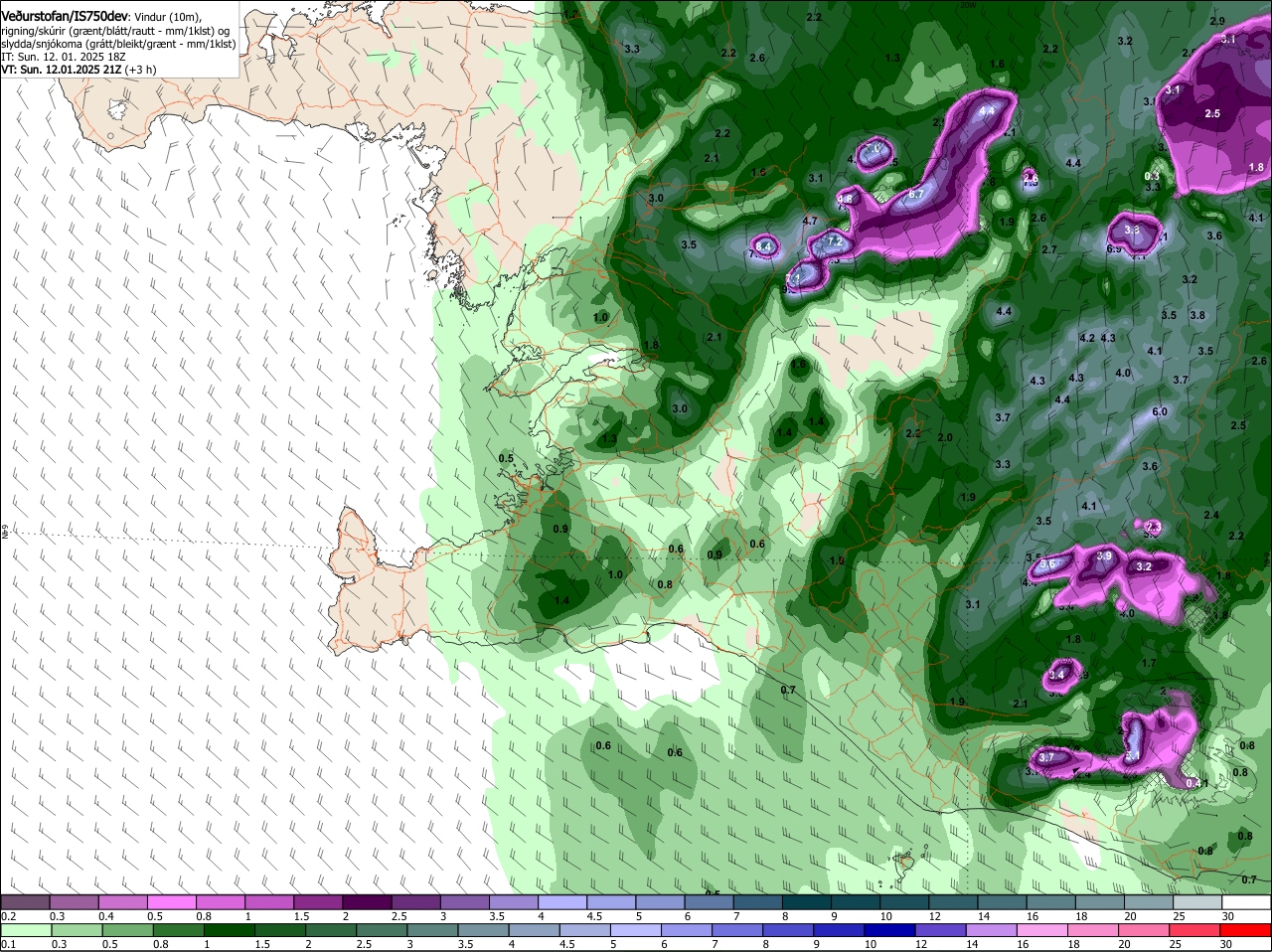This screenshot has width=1272, height=952.
Task: Select the red 30 swatch ending the lower legend row
Action: (1246, 930)
